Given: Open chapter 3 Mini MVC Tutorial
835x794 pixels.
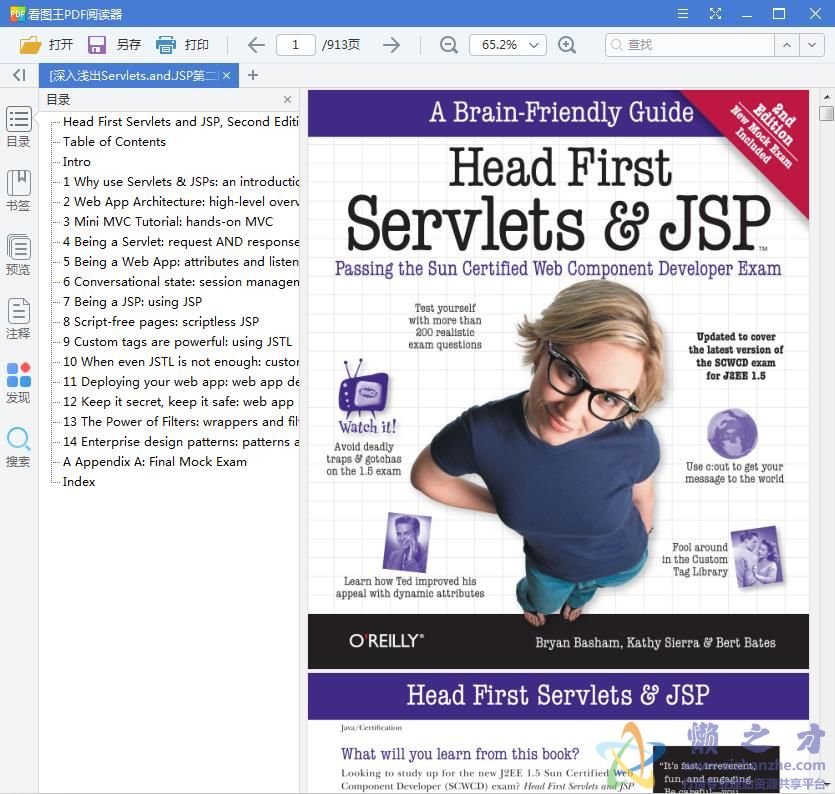Looking at the screenshot, I should click(x=168, y=222).
